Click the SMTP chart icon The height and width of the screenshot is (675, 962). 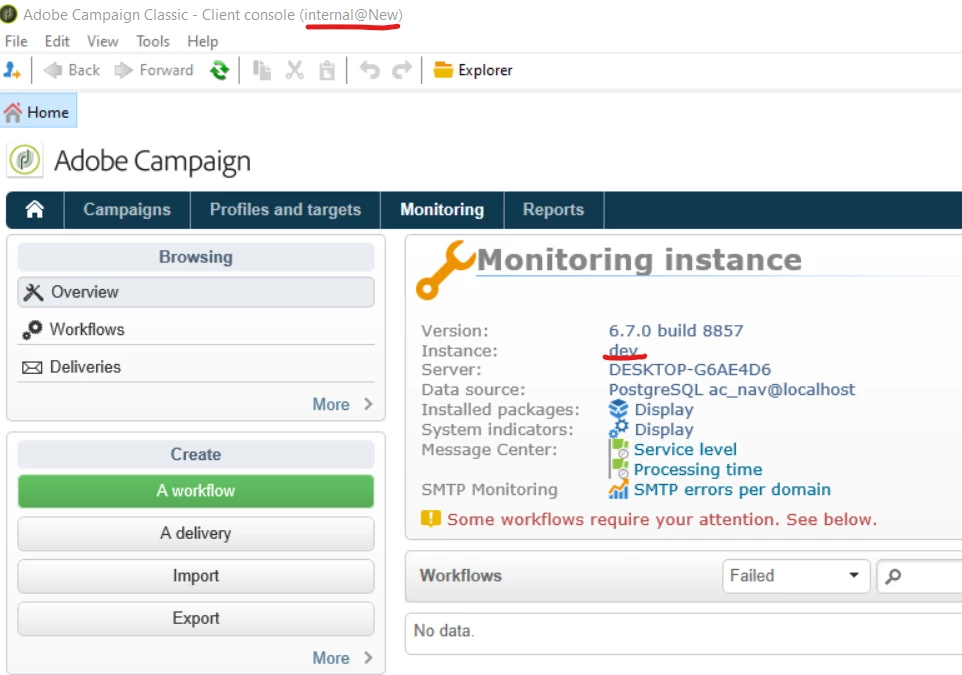coord(618,490)
